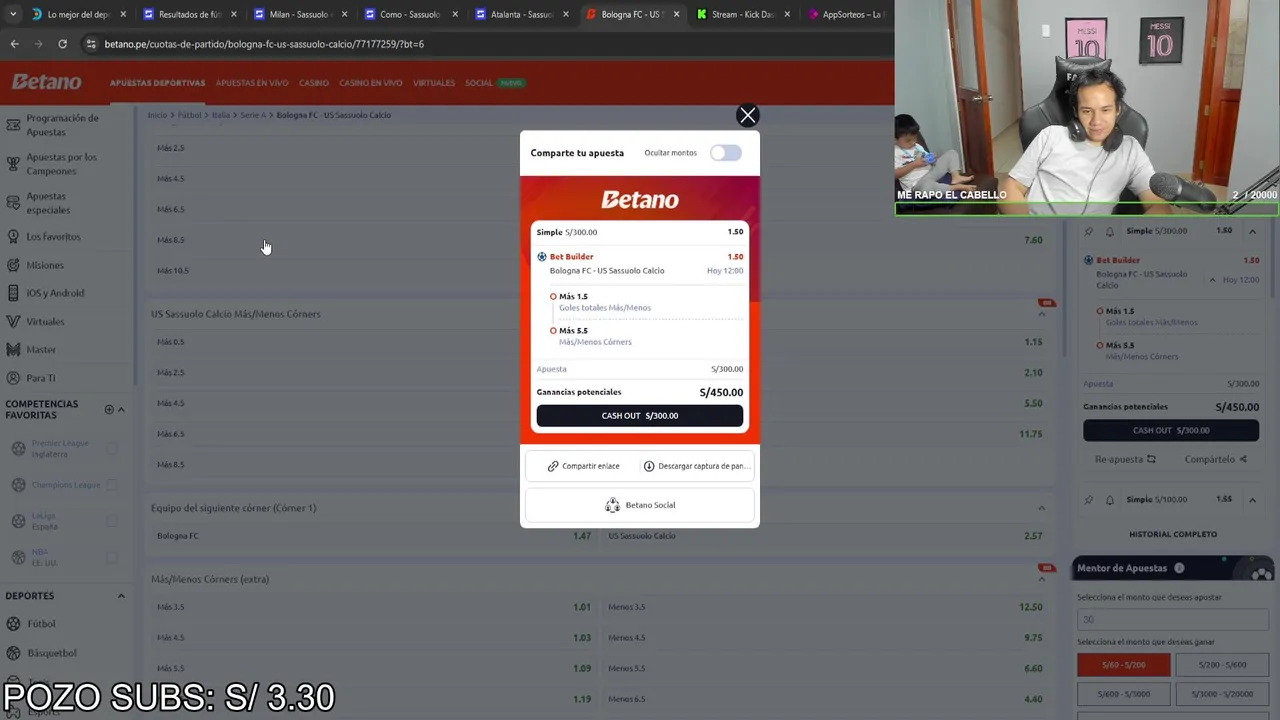Open the browser tab search dropdown
1280x720 pixels.
[x=12, y=14]
